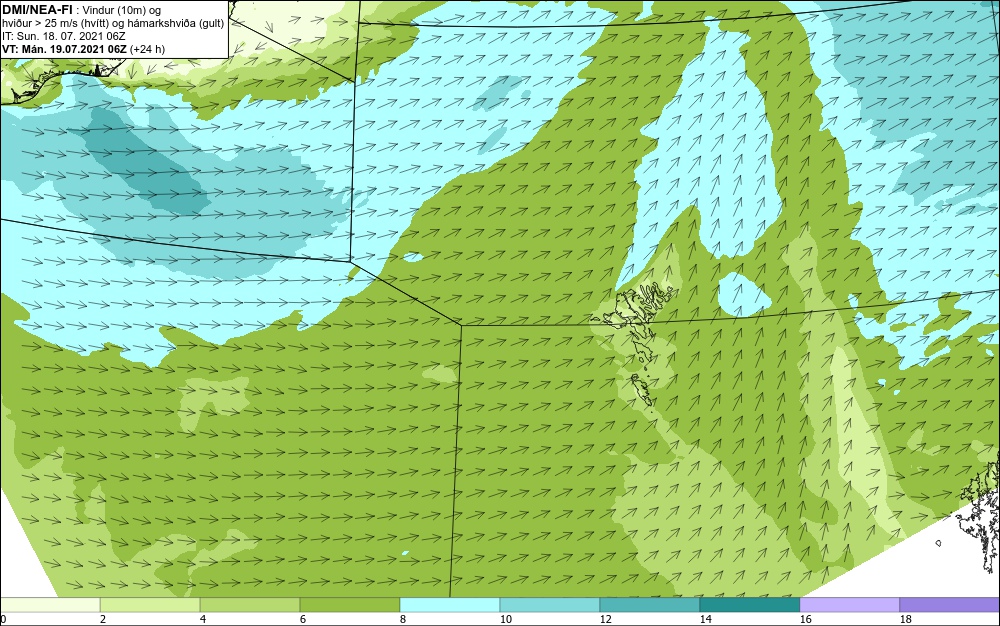Image resolution: width=1000 pixels, height=626 pixels.
Task: Click the 'VT: Mán. 19.07.2021 06Z' line
Action: pos(64,49)
